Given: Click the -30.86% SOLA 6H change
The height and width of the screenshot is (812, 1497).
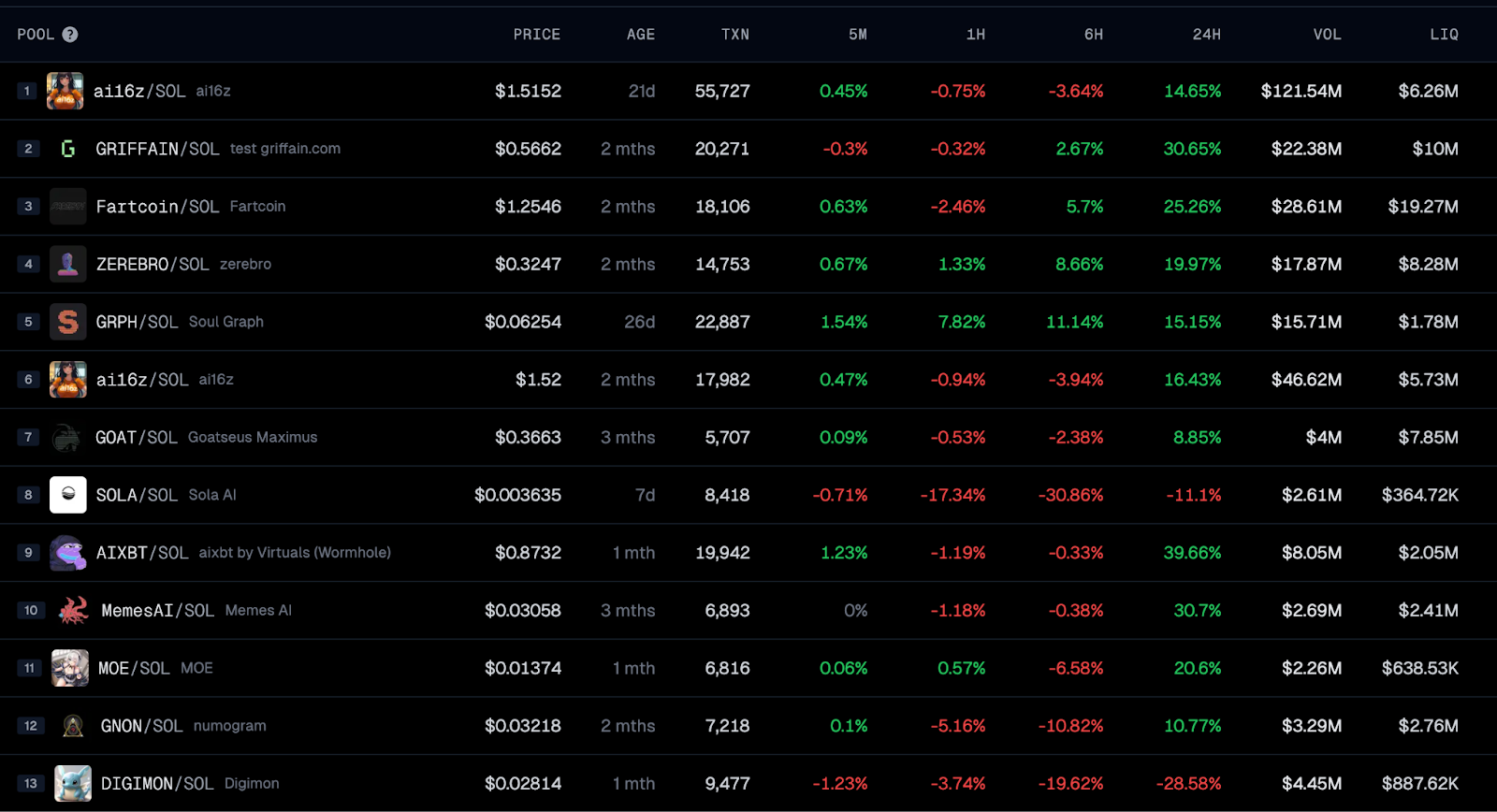Looking at the screenshot, I should pyautogui.click(x=1070, y=495).
